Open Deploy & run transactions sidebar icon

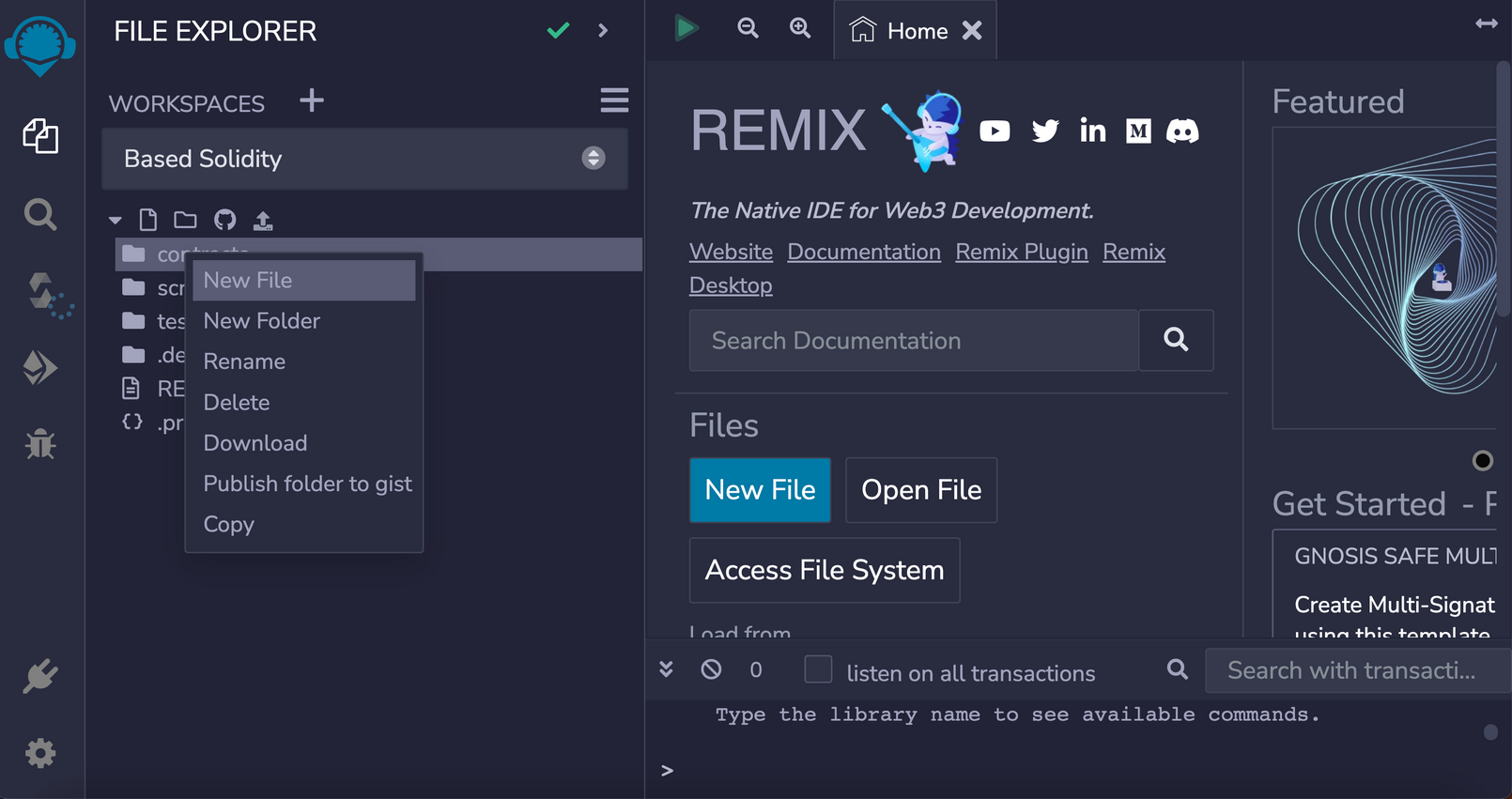40,368
